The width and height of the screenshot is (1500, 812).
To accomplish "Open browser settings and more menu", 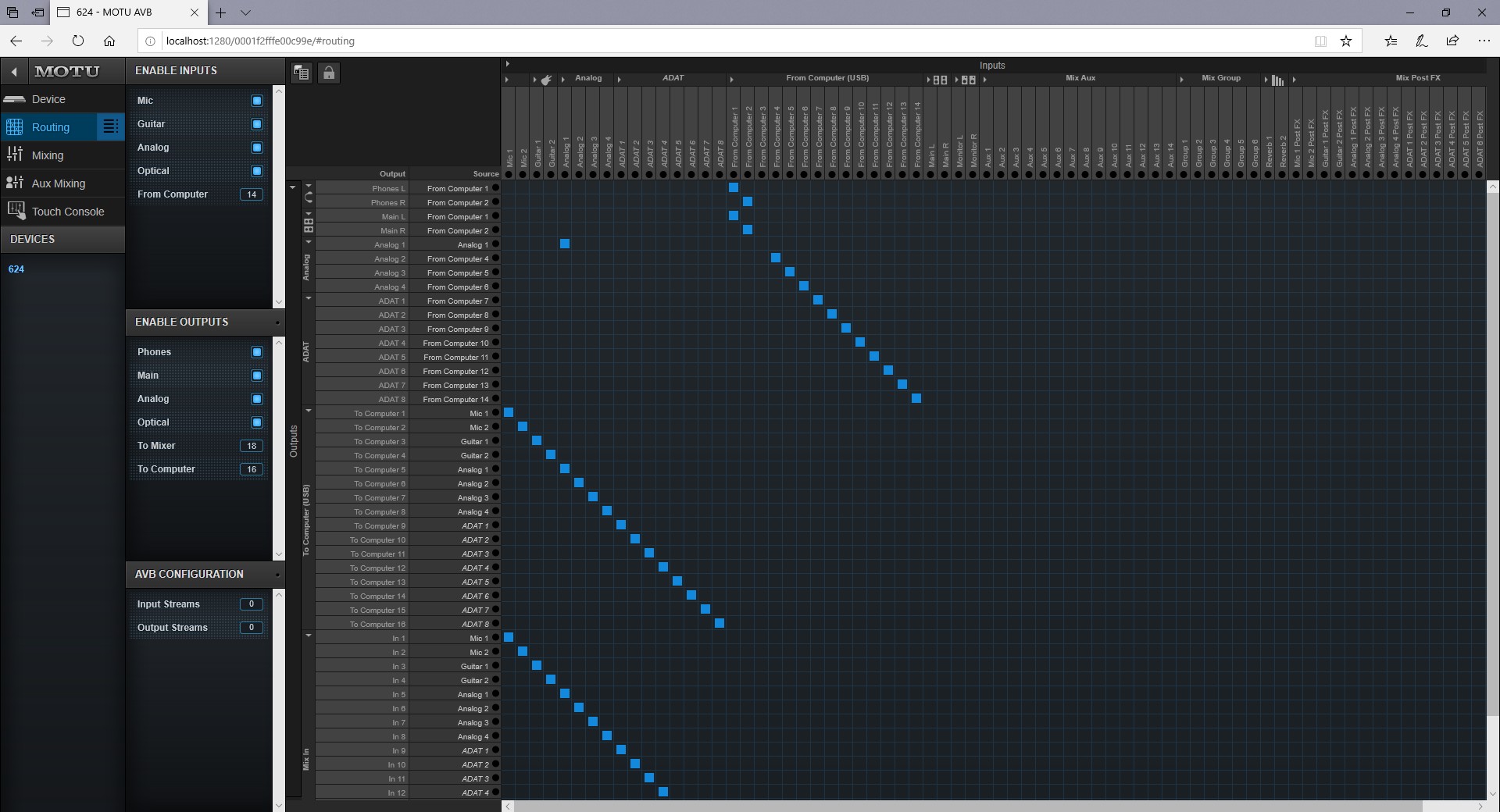I will [x=1484, y=41].
